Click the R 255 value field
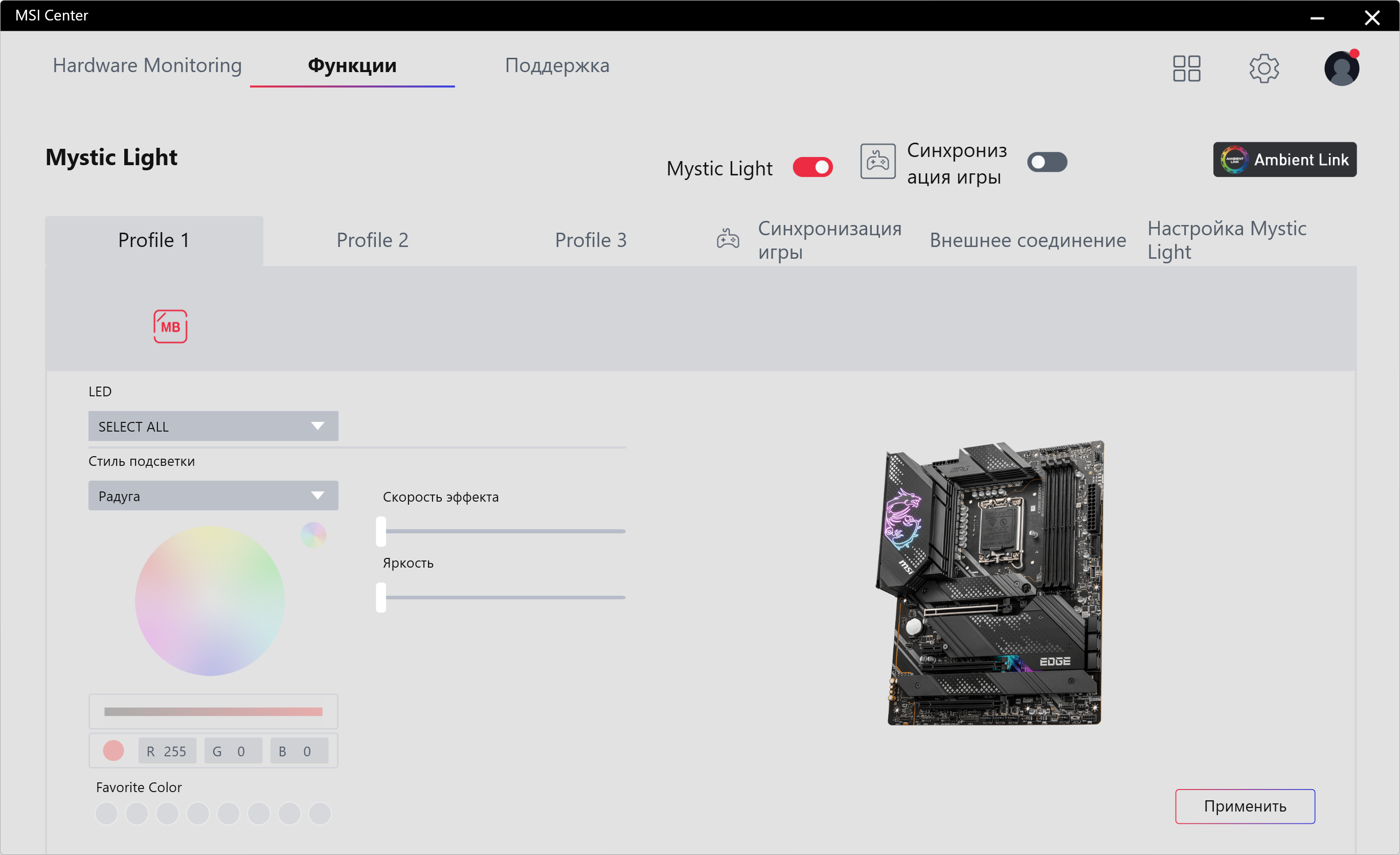1400x855 pixels. pos(167,751)
